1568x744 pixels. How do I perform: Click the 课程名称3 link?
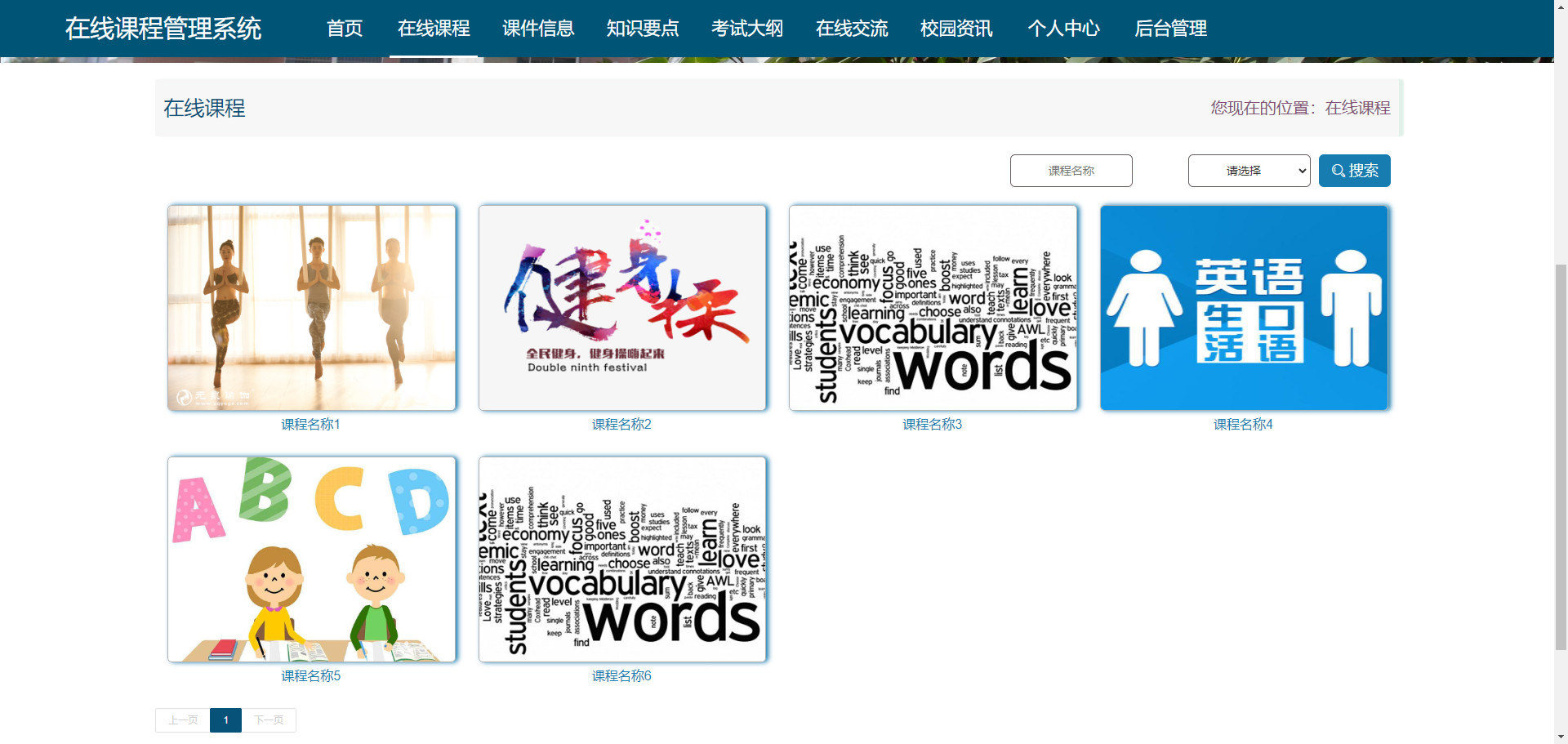coord(933,425)
